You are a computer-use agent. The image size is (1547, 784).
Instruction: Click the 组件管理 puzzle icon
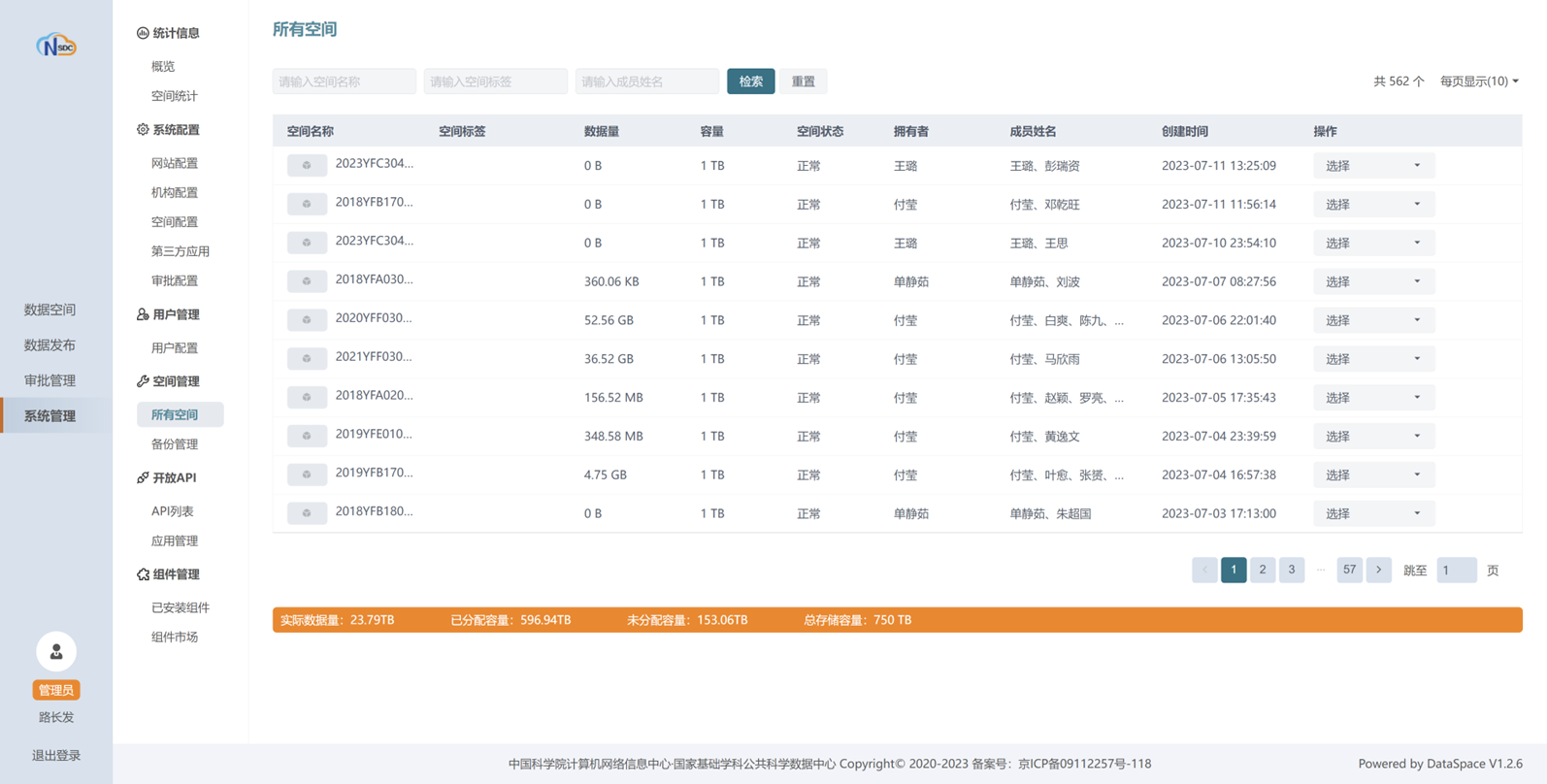pos(143,574)
